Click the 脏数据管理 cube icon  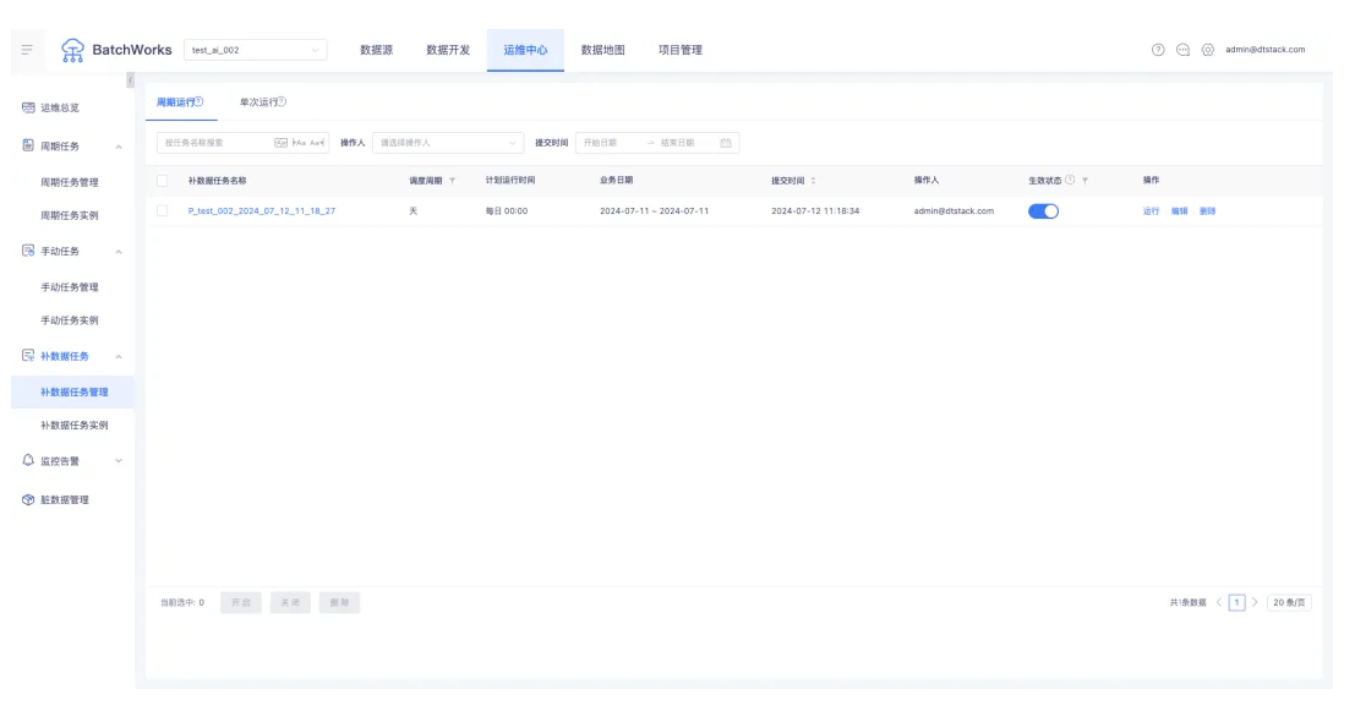[x=28, y=499]
